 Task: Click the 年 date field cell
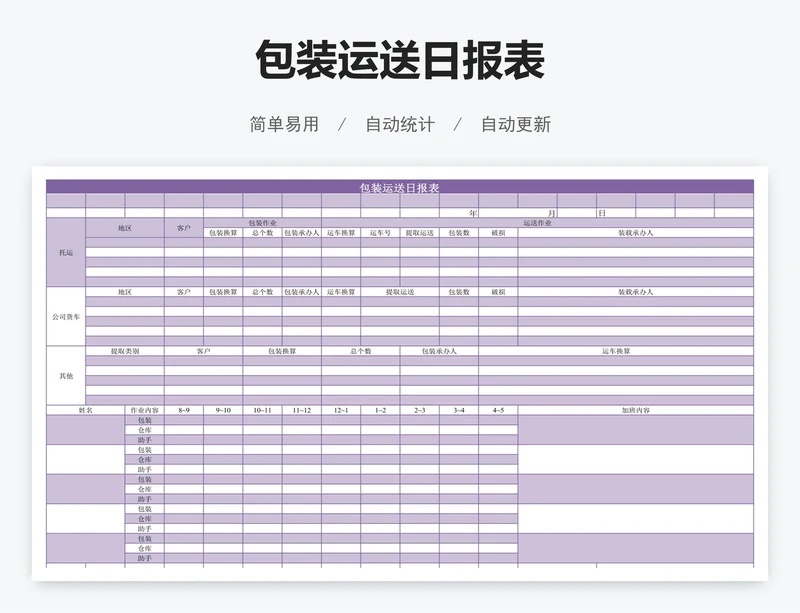point(473,213)
